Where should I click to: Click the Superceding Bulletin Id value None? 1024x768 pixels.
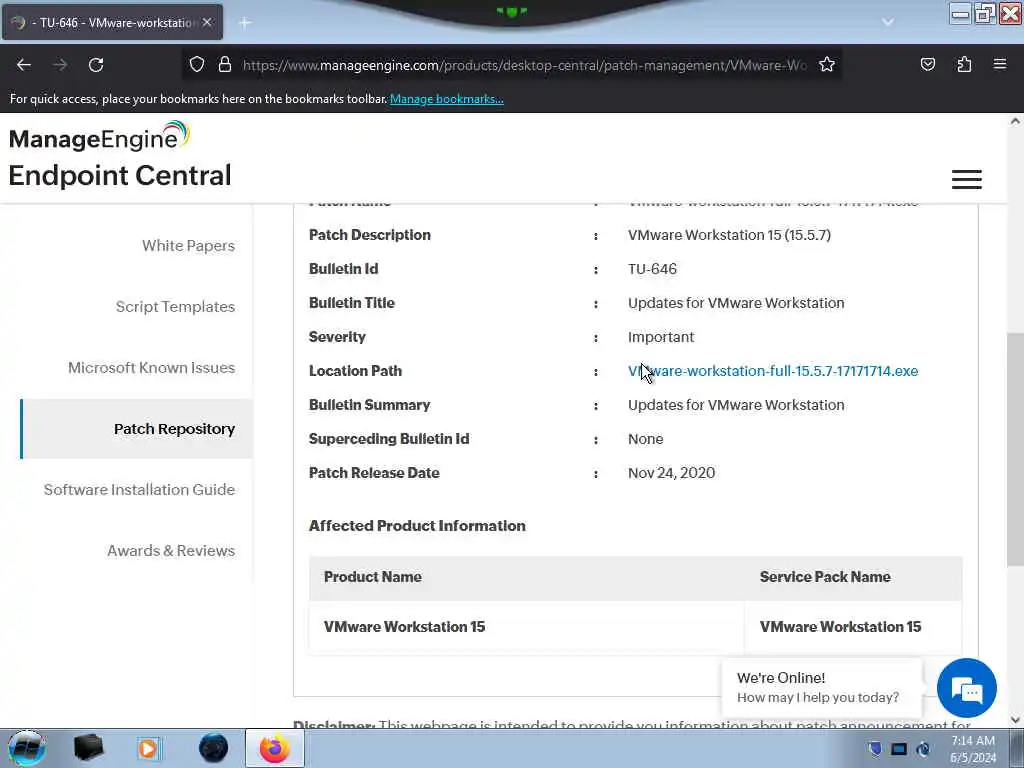pos(645,439)
